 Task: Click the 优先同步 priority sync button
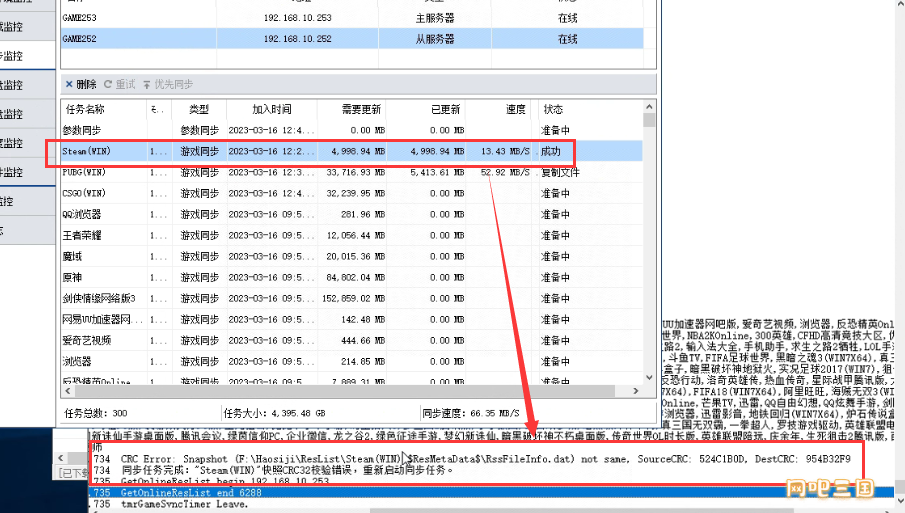tap(168, 84)
